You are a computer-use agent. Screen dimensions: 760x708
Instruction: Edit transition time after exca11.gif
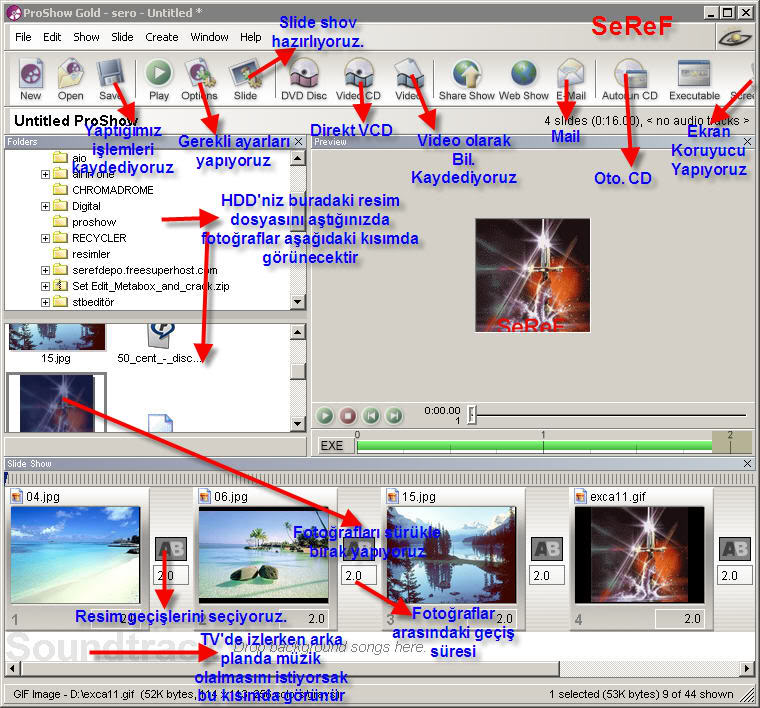click(735, 576)
